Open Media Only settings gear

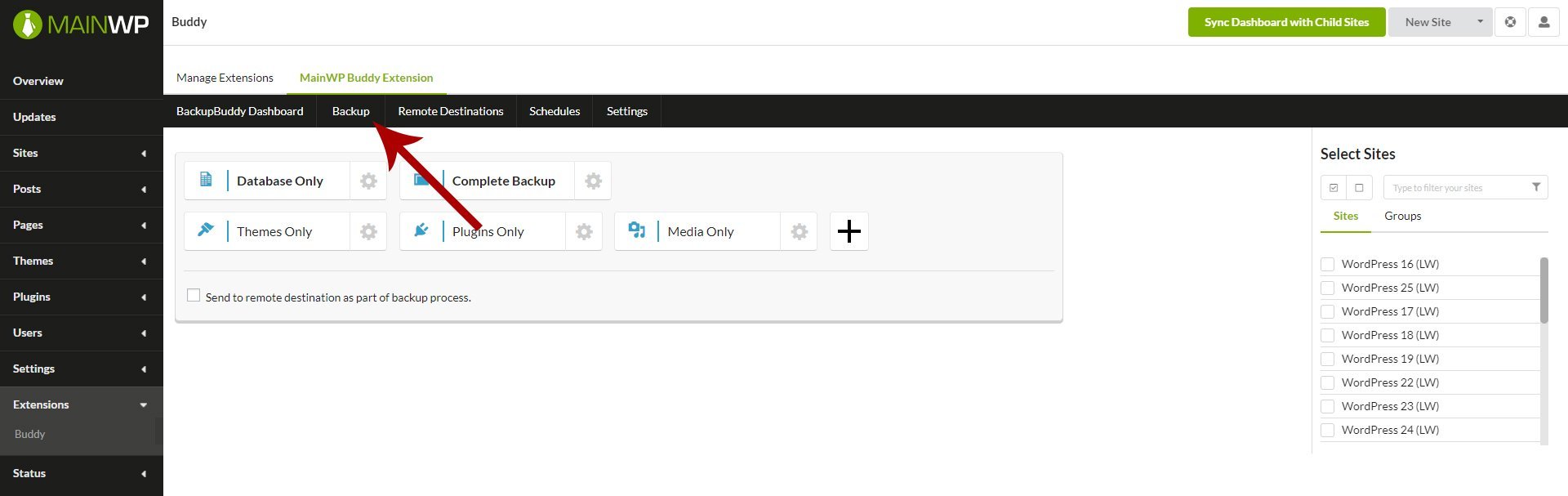click(x=800, y=231)
